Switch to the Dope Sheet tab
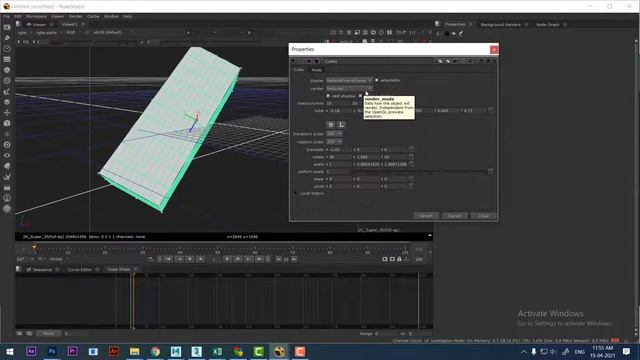The image size is (640, 360). click(x=118, y=269)
